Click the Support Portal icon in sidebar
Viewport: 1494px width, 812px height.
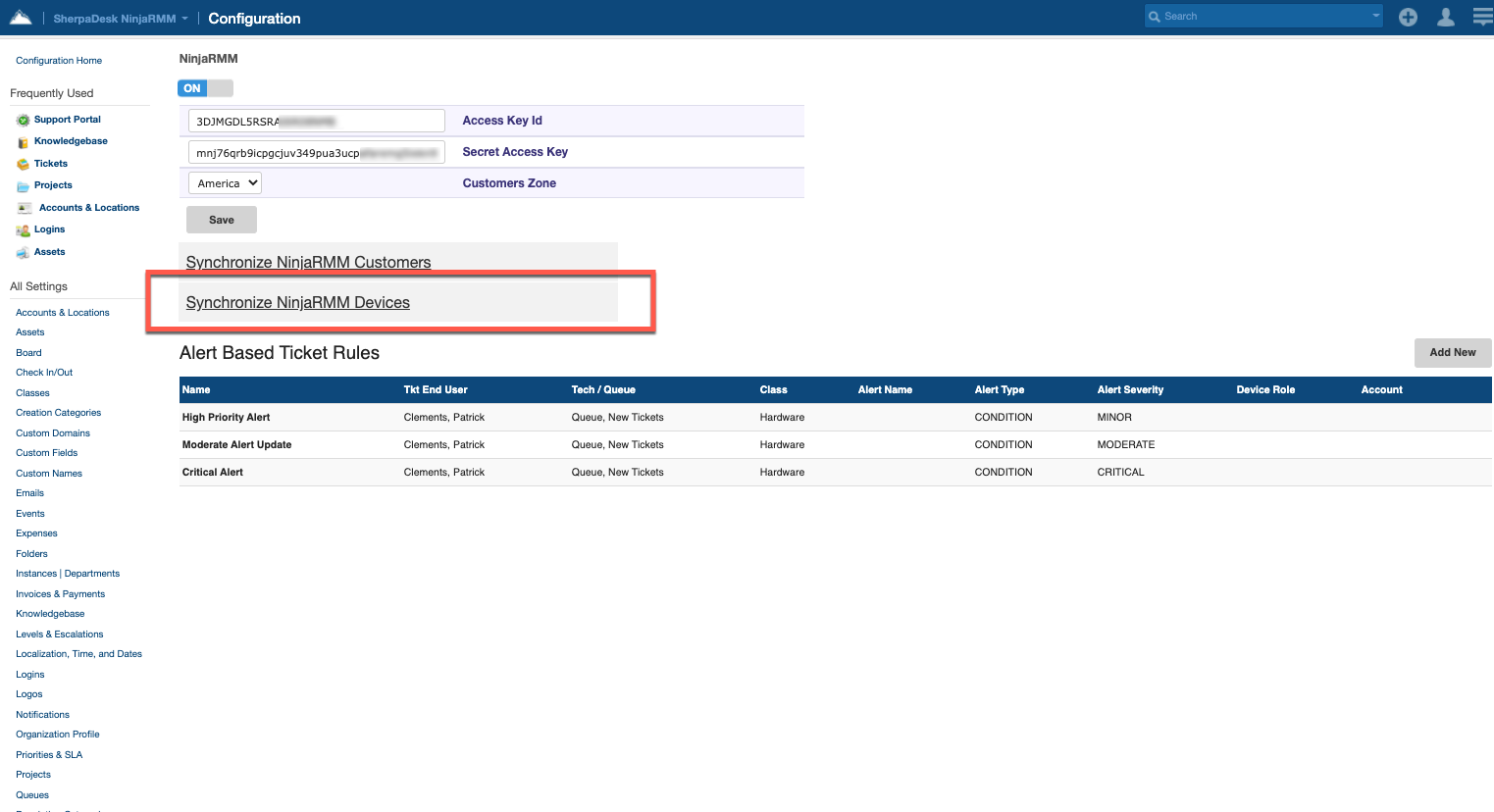click(23, 120)
